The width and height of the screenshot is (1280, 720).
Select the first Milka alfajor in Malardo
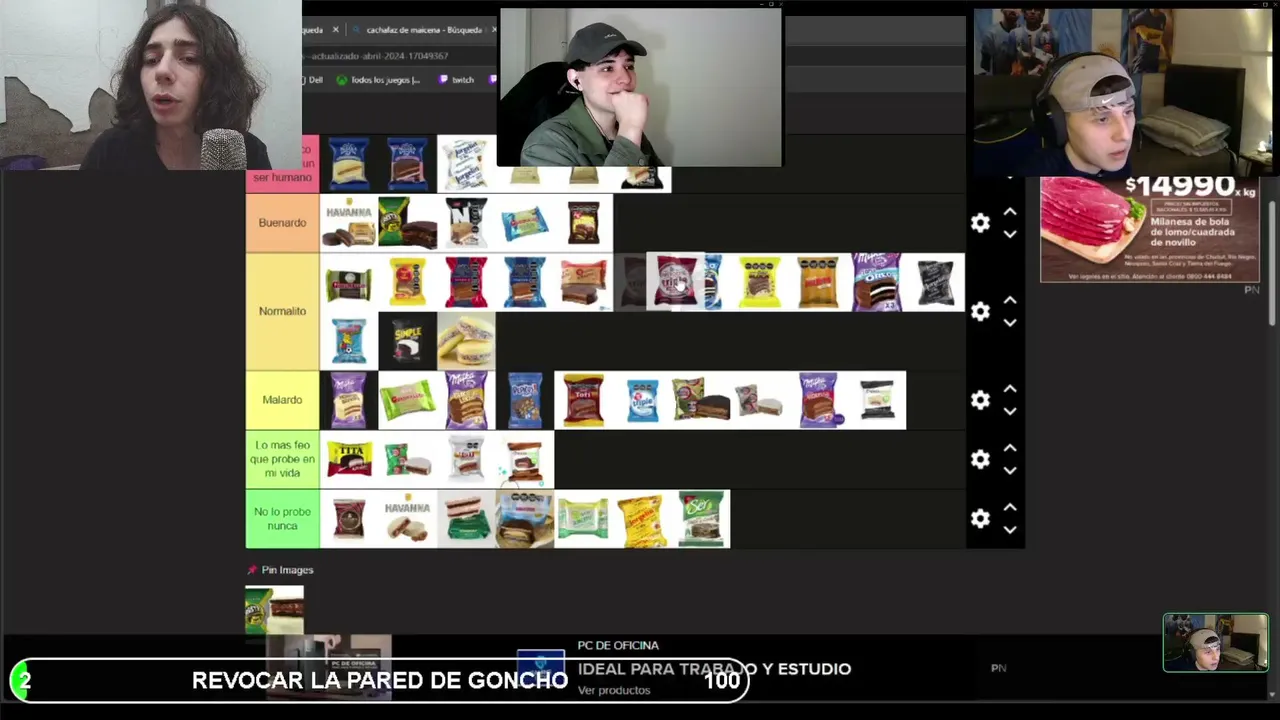[349, 400]
